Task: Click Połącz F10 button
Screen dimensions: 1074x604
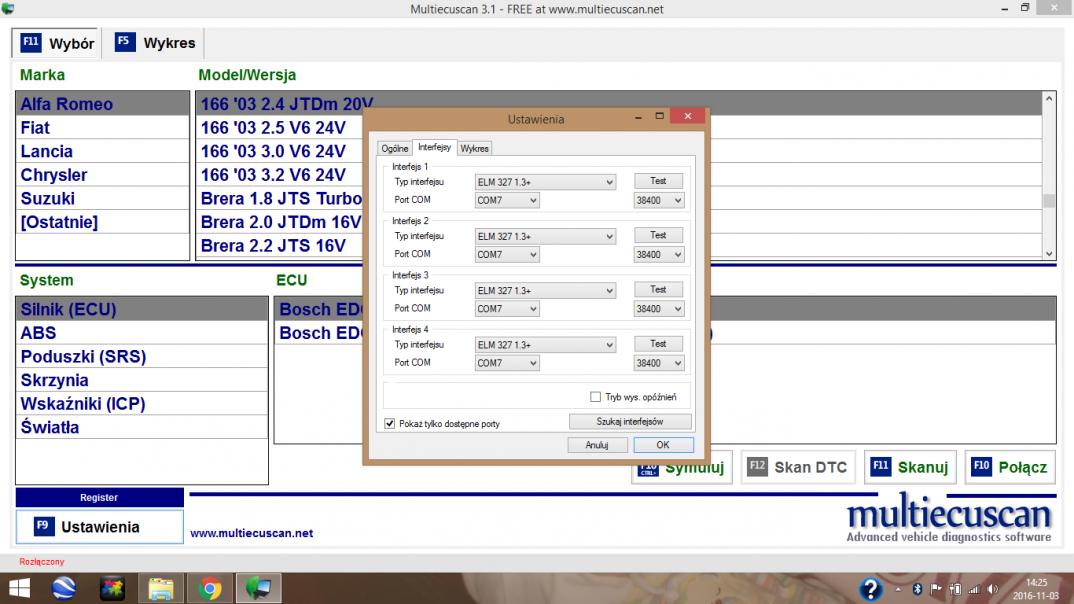Action: tap(1010, 467)
